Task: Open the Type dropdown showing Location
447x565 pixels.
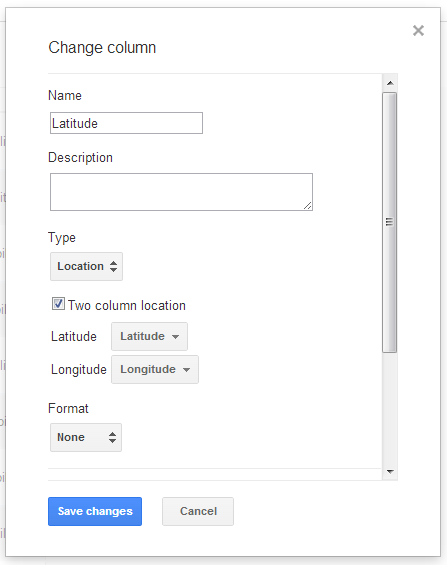Action: [x=86, y=266]
